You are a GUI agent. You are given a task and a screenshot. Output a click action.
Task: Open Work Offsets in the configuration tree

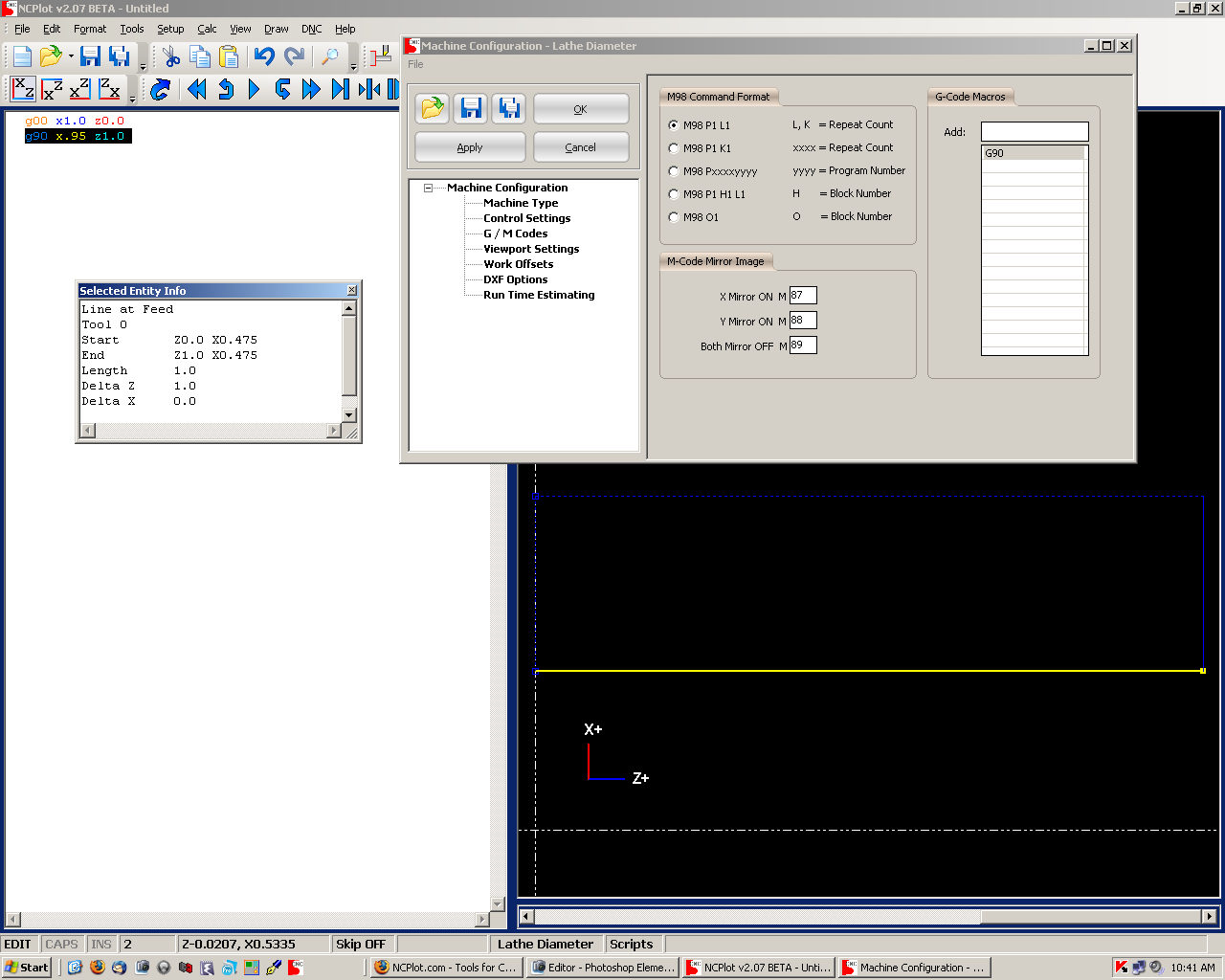coord(518,264)
